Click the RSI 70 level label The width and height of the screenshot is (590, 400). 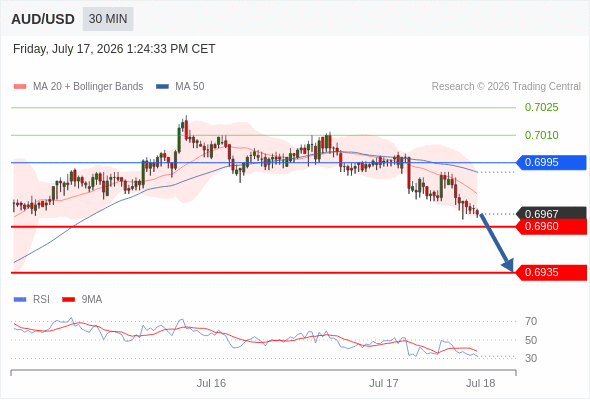[531, 321]
